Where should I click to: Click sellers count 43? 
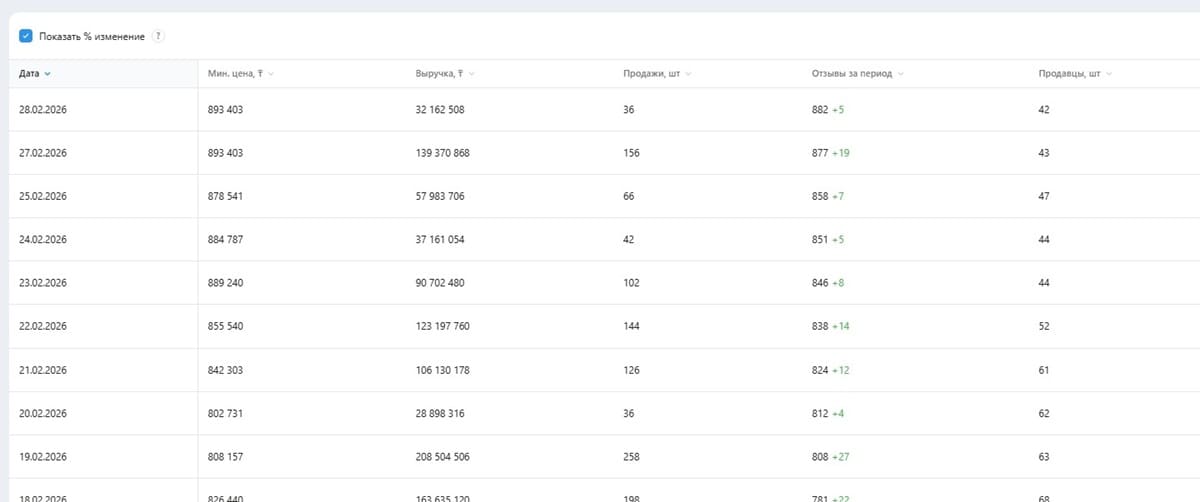click(1044, 153)
